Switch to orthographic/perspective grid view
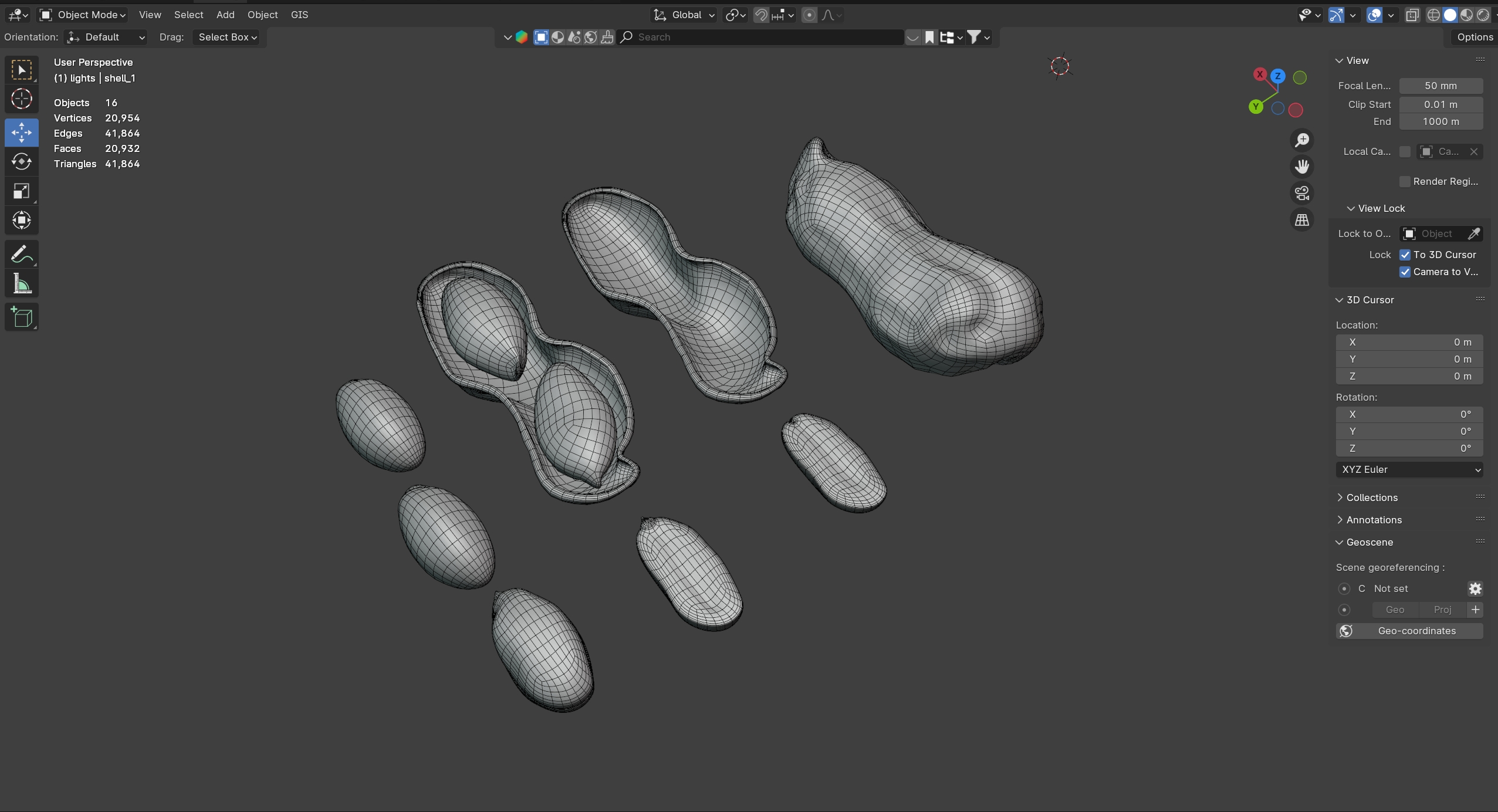This screenshot has height=812, width=1498. tap(1302, 220)
